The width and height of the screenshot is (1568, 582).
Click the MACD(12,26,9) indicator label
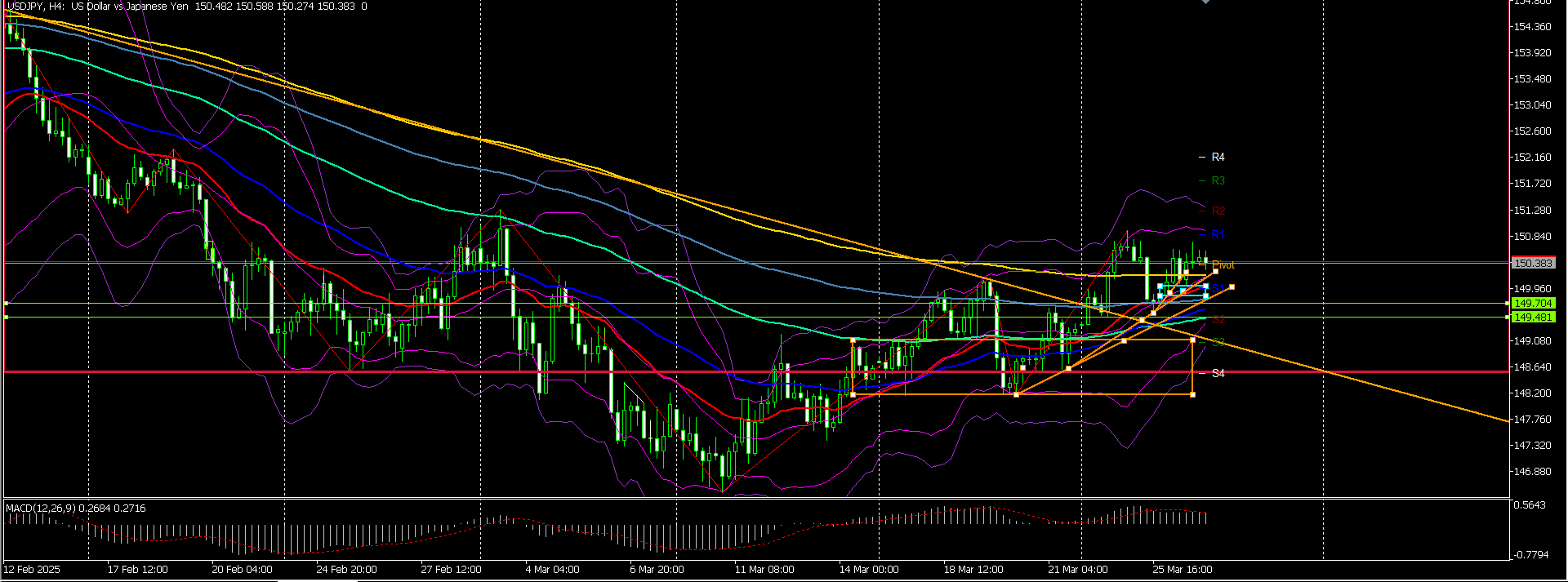point(75,508)
